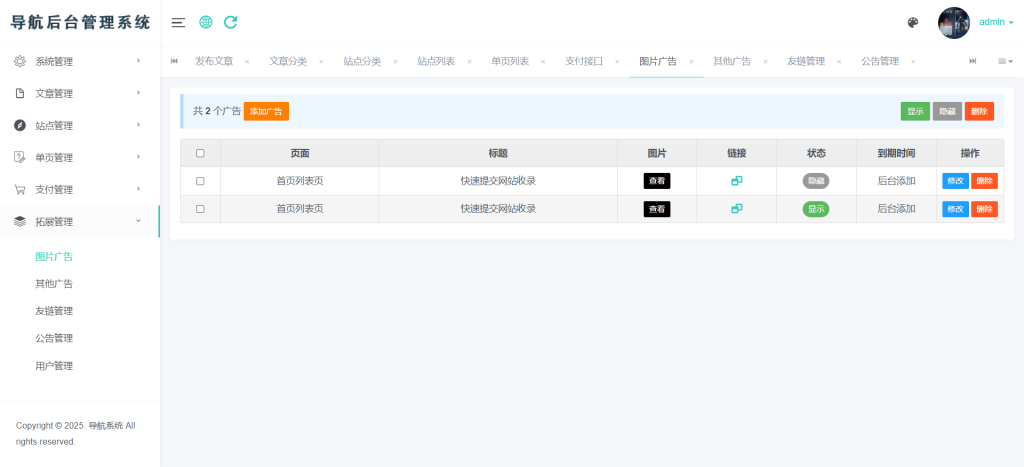Open the tab options dropdown menu
1024x467 pixels.
(x=1005, y=61)
